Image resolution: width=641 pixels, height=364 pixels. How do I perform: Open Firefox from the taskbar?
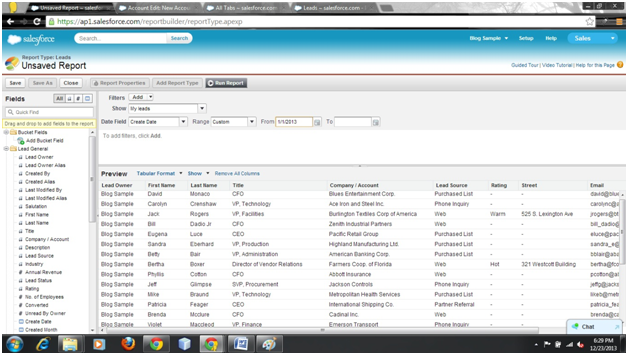click(x=128, y=344)
